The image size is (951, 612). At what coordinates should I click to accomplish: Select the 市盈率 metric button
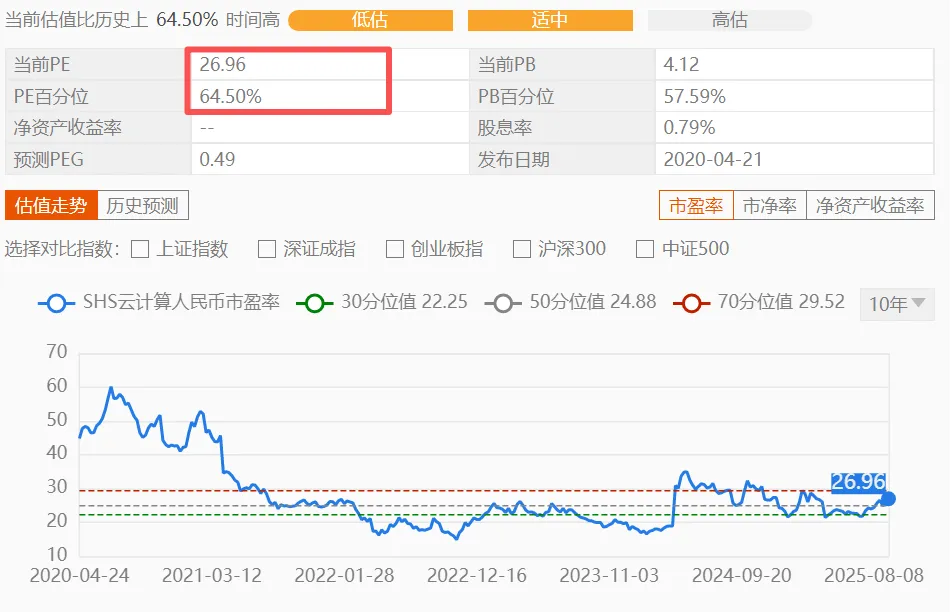point(696,206)
